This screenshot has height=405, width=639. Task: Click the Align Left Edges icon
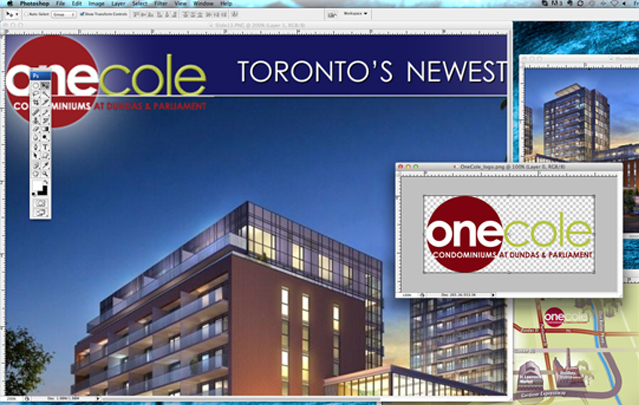pos(159,14)
